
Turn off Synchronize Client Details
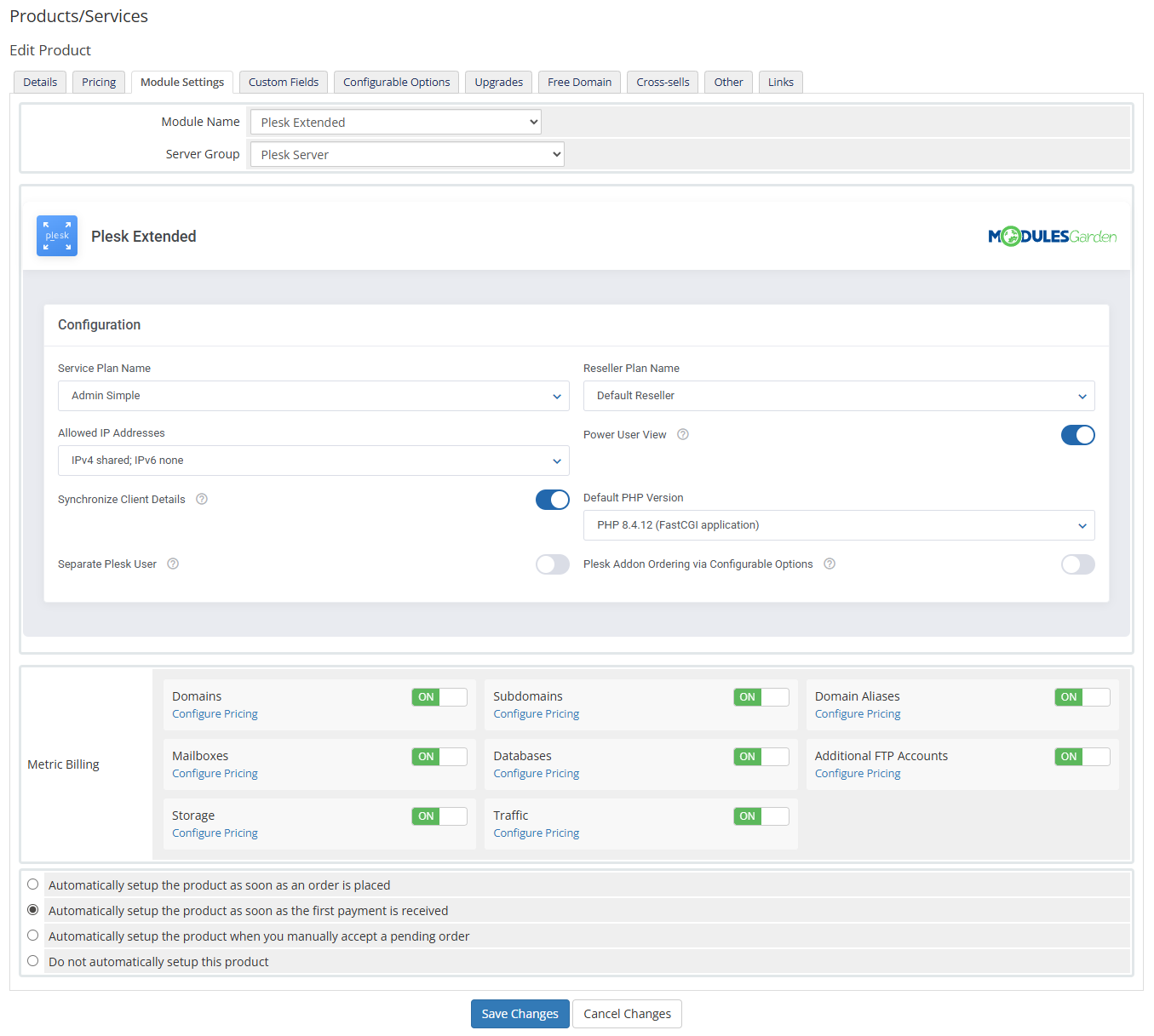(x=552, y=500)
